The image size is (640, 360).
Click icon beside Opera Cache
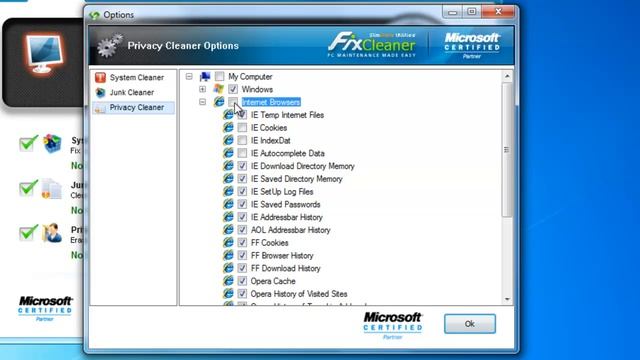[229, 281]
